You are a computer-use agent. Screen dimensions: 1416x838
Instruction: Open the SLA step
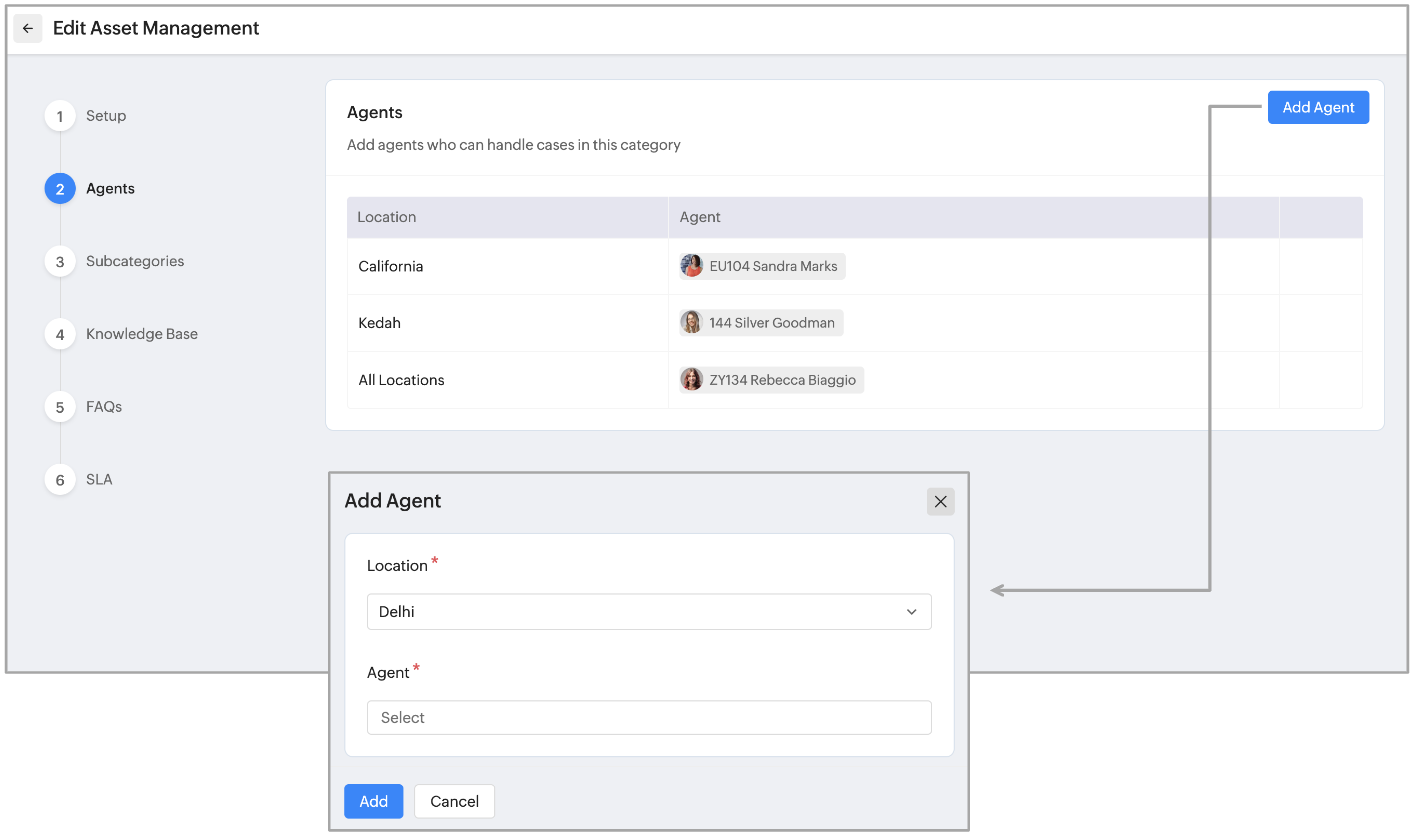click(x=99, y=480)
